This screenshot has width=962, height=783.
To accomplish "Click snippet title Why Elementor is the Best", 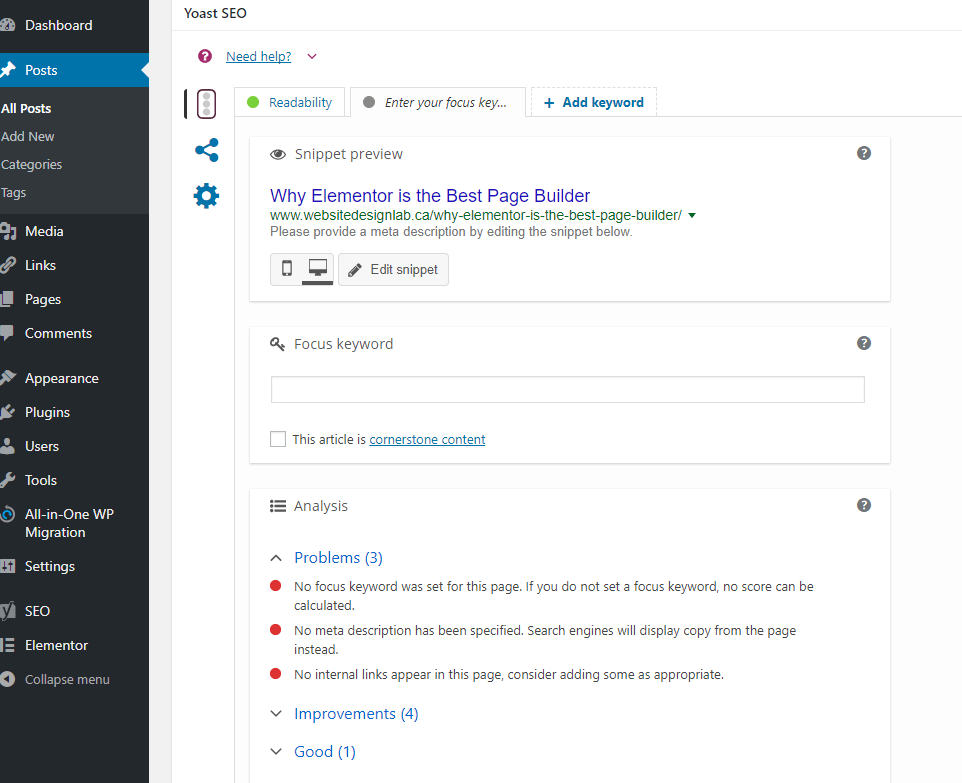I will [429, 196].
